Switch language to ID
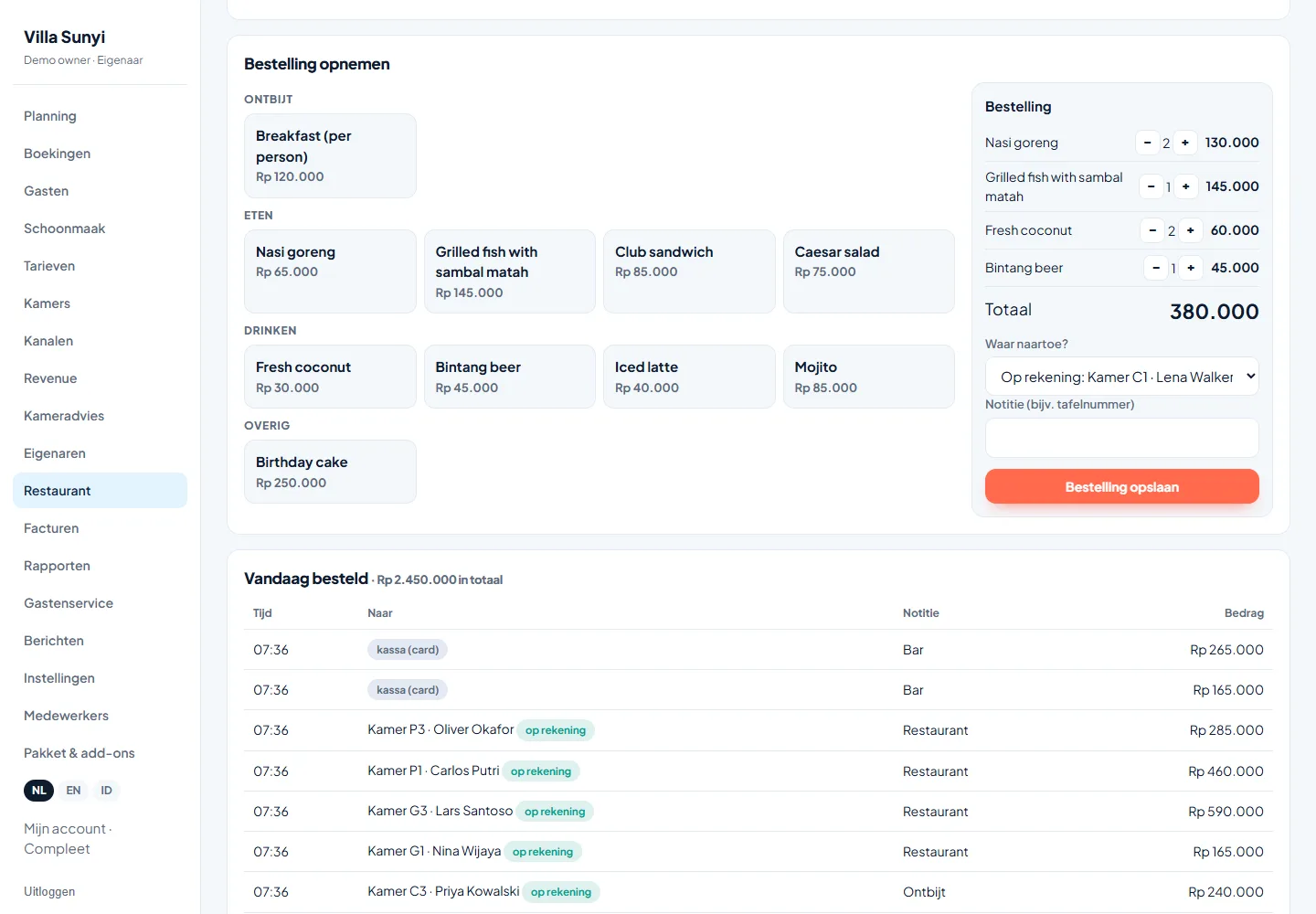This screenshot has height=914, width=1316. click(x=107, y=791)
